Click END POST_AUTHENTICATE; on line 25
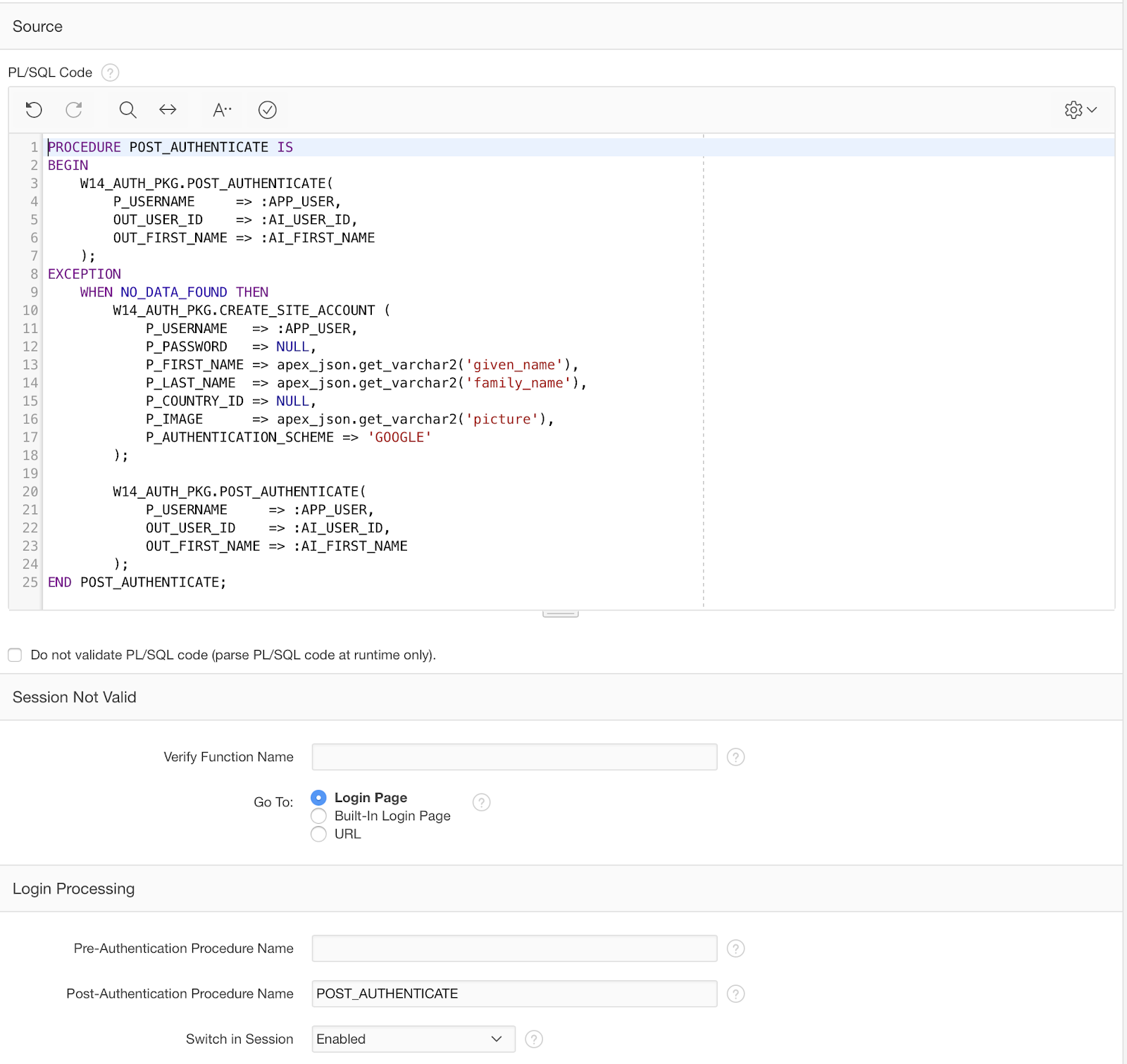The width and height of the screenshot is (1127, 1064). tap(137, 582)
